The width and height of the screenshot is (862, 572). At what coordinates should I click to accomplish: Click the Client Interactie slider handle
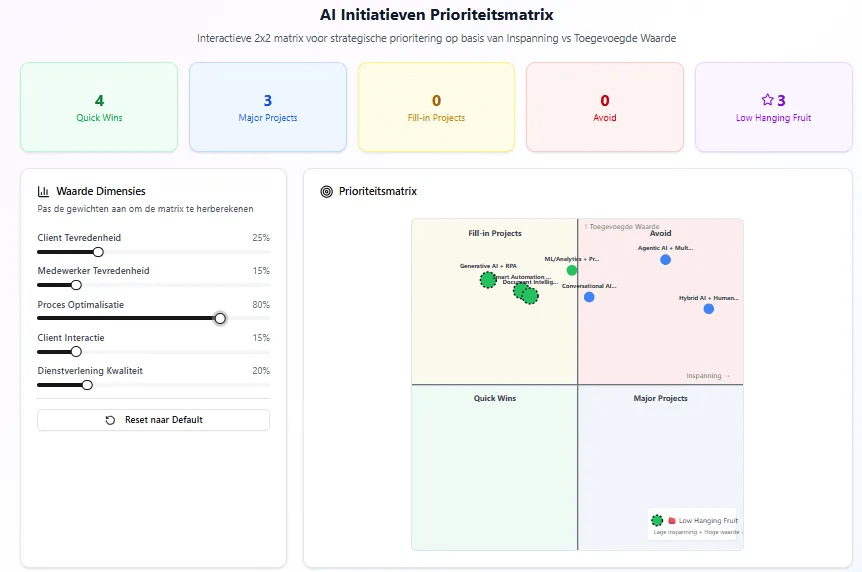coord(76,352)
